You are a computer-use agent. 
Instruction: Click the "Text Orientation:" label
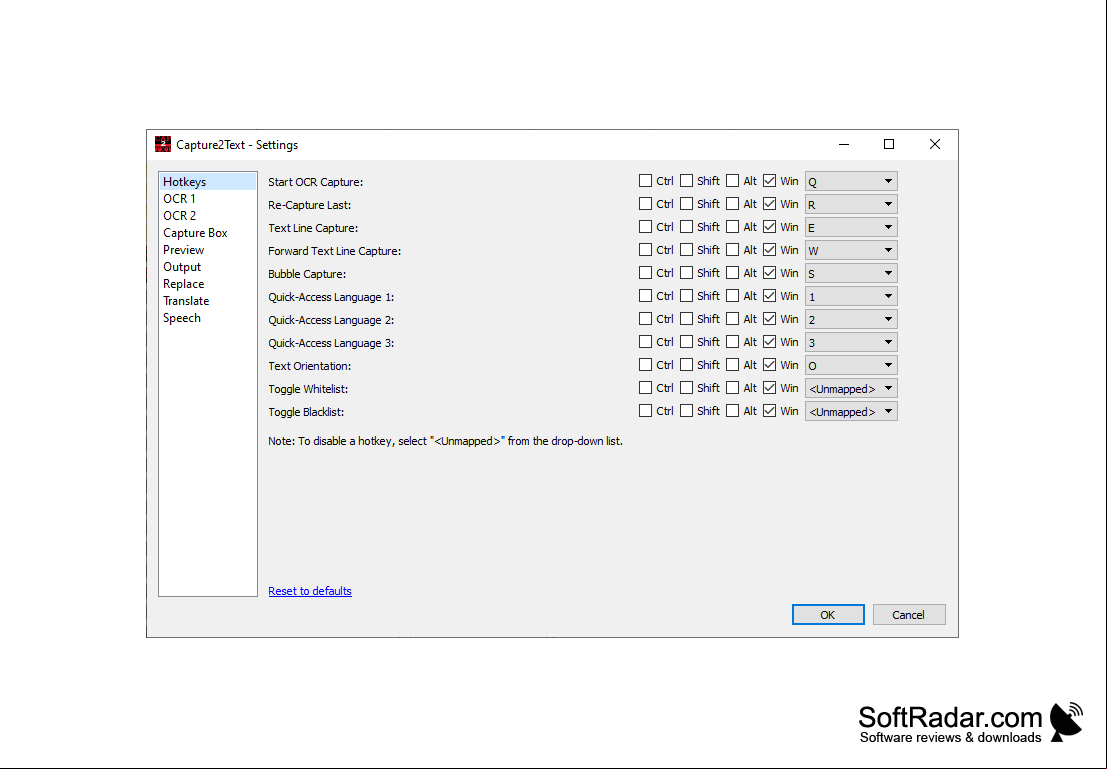pos(310,366)
